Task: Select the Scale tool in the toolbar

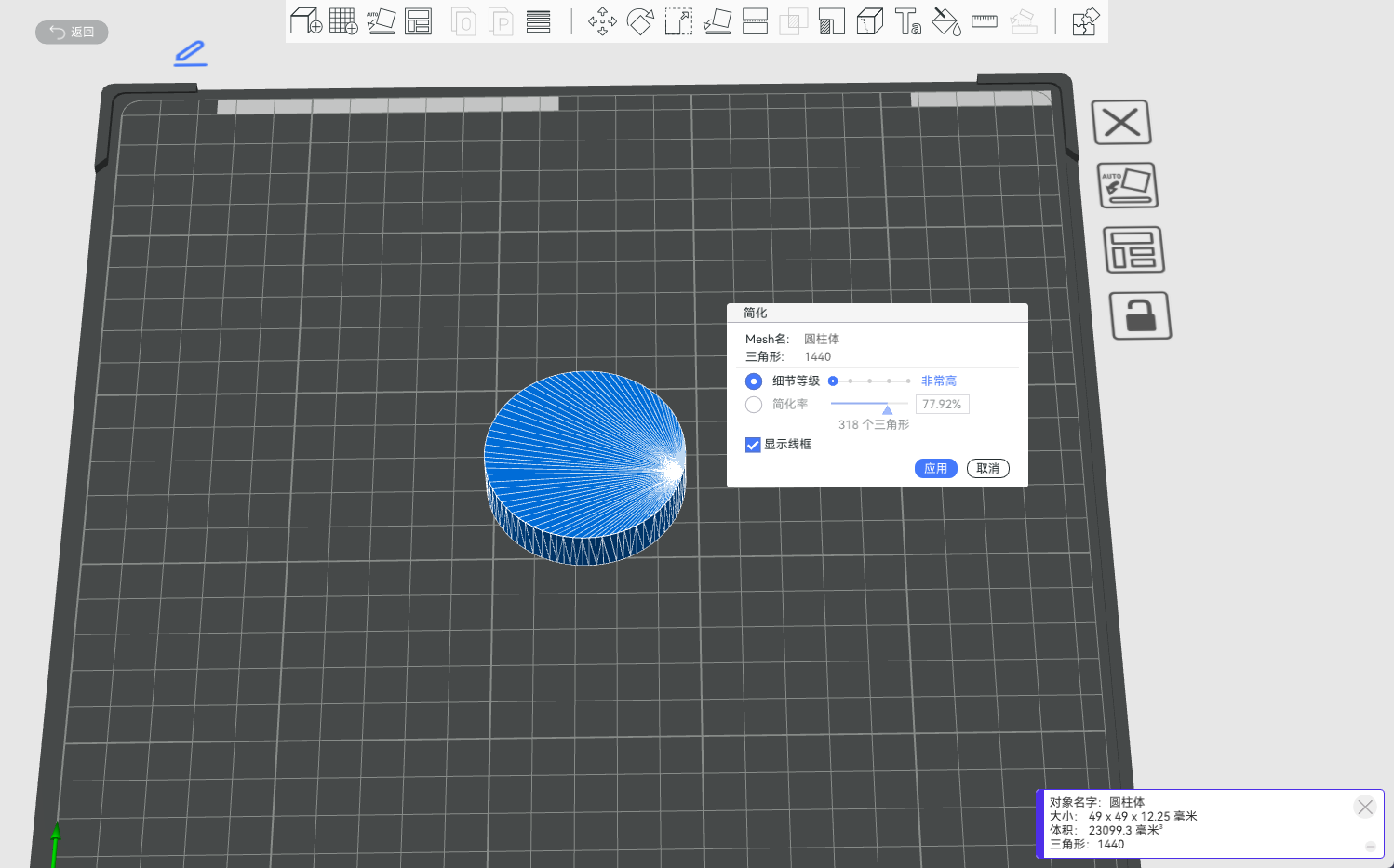Action: click(x=678, y=21)
